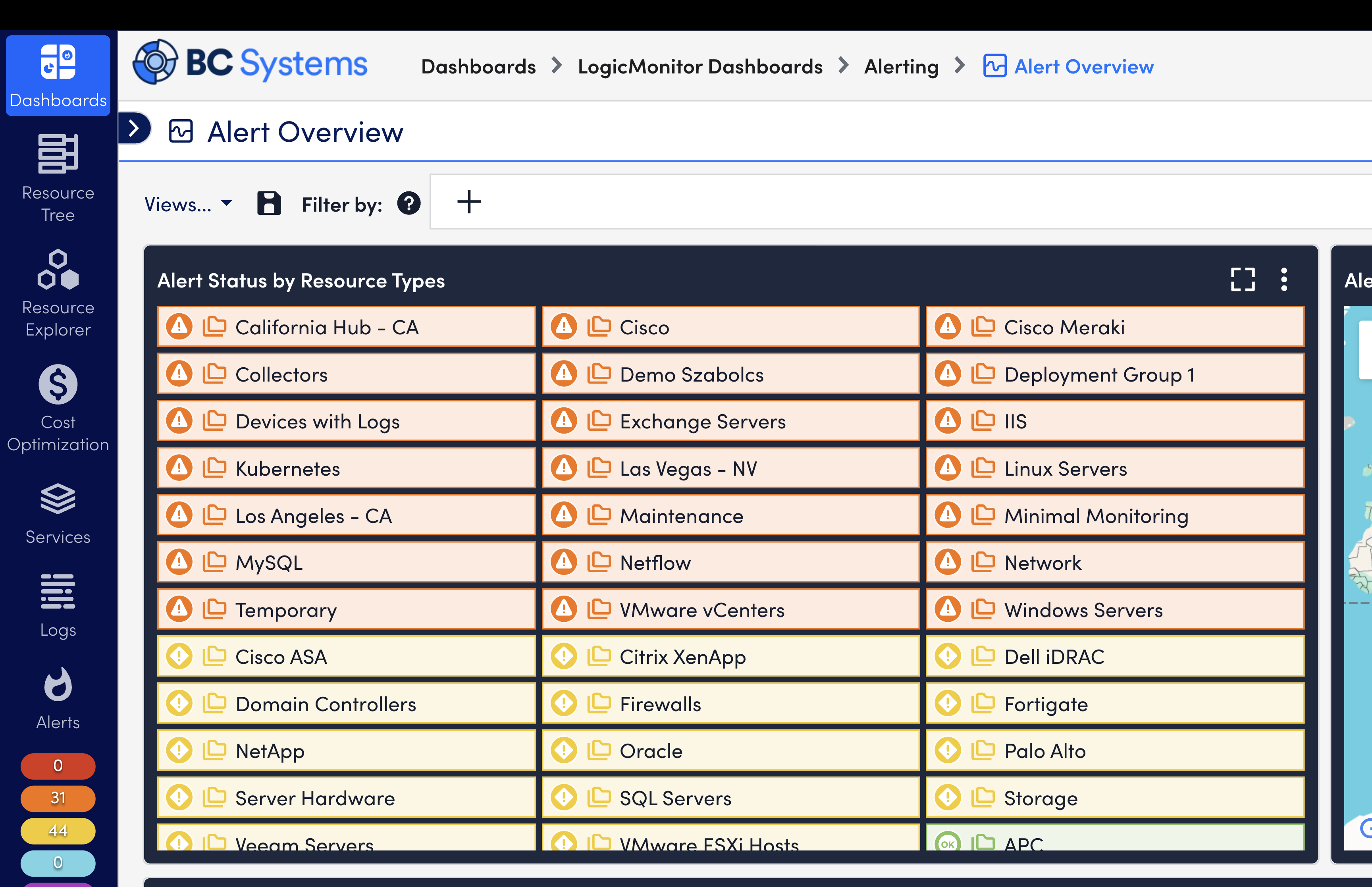Viewport: 1372px width, 887px height.
Task: Click the folder icon beside Exchange Servers
Action: pos(599,420)
